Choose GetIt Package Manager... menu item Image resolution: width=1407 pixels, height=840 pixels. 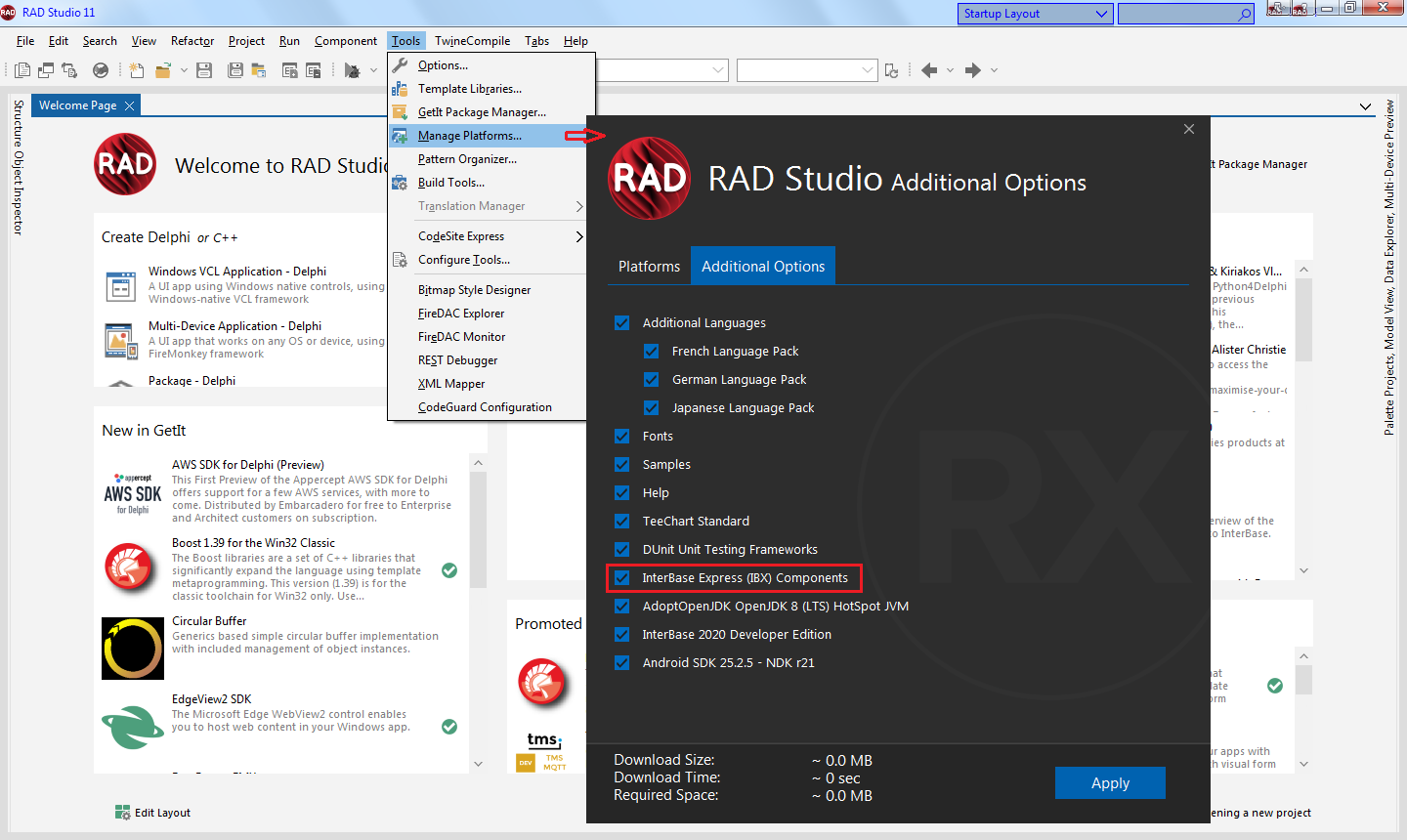click(487, 112)
